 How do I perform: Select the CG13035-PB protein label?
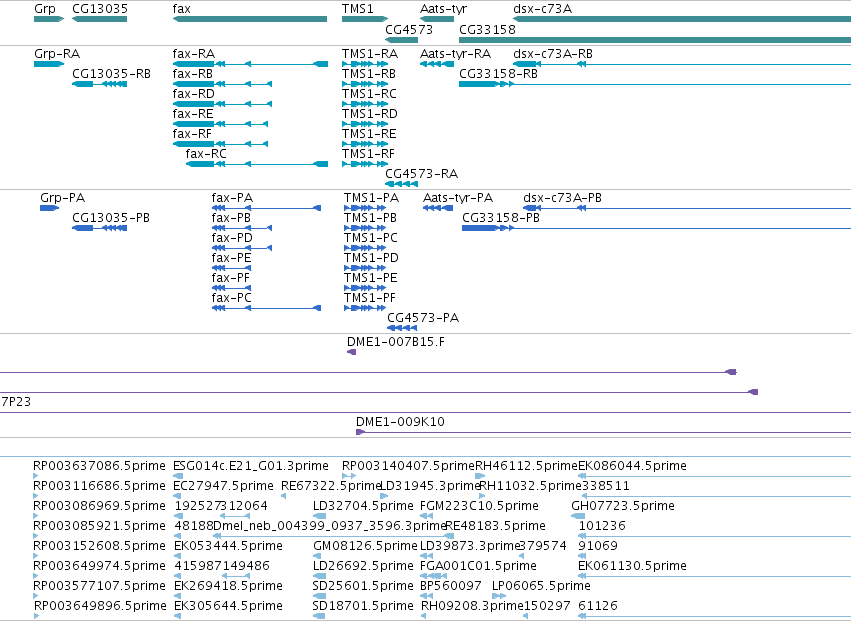111,218
